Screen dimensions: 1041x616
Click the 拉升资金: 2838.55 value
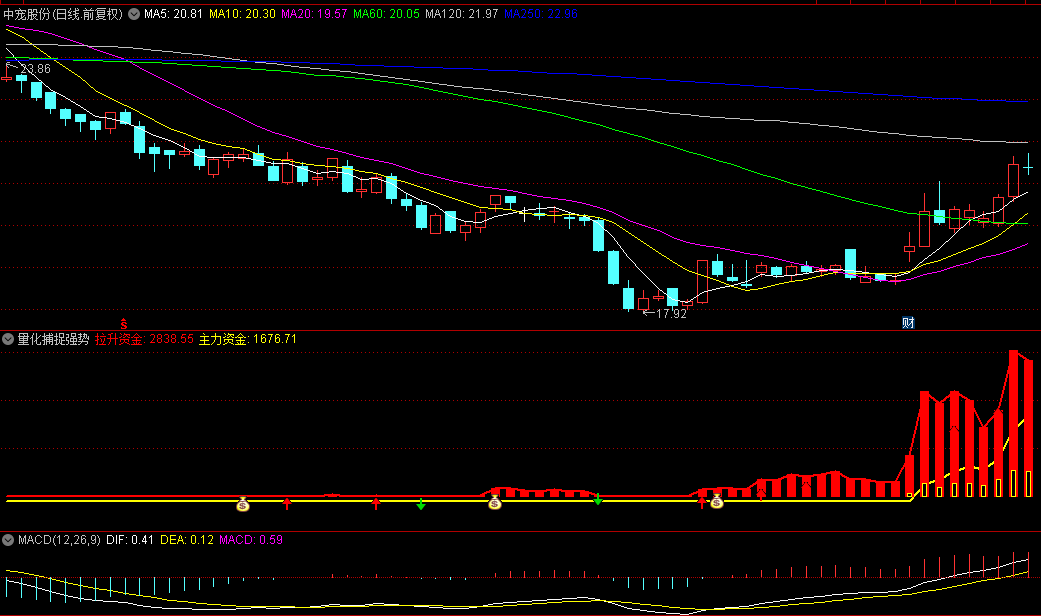[144, 339]
